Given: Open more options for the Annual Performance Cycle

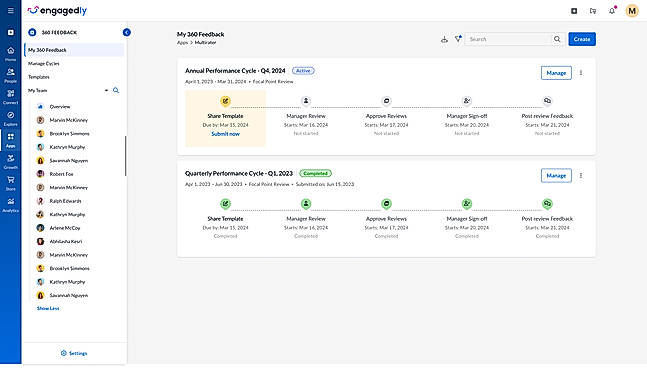Looking at the screenshot, I should pos(581,73).
